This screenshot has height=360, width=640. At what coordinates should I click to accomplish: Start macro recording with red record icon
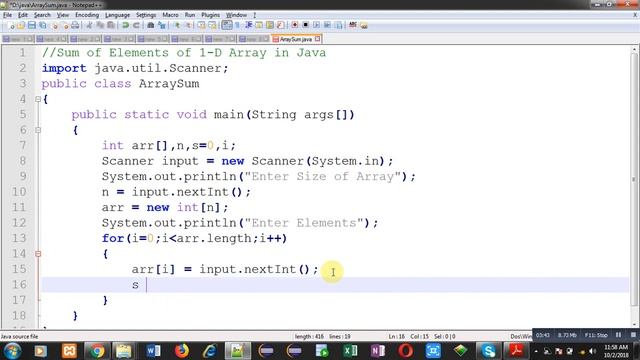tap(295, 25)
